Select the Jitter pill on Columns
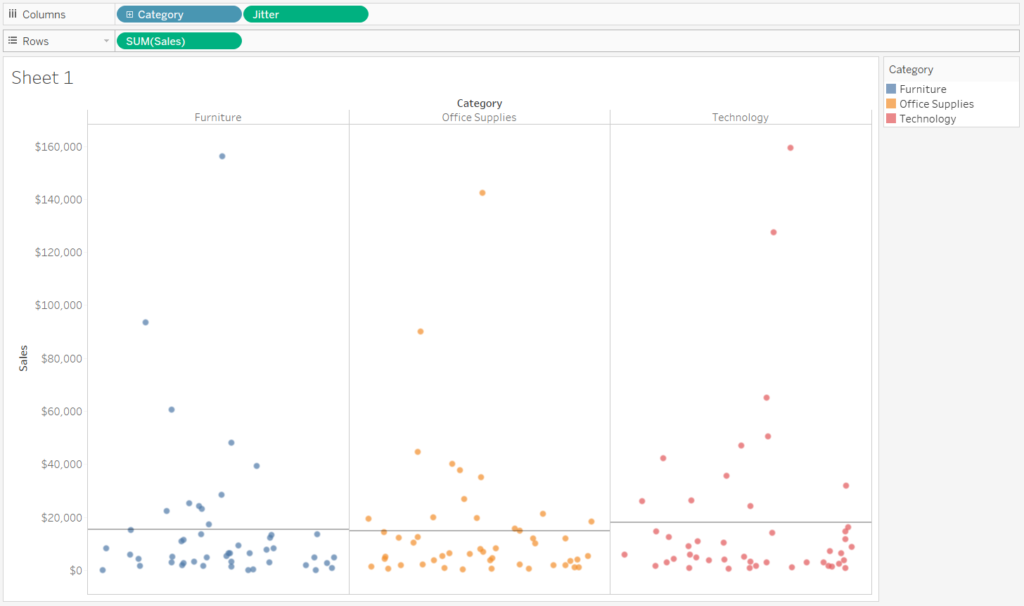The width and height of the screenshot is (1024, 606). tap(305, 13)
